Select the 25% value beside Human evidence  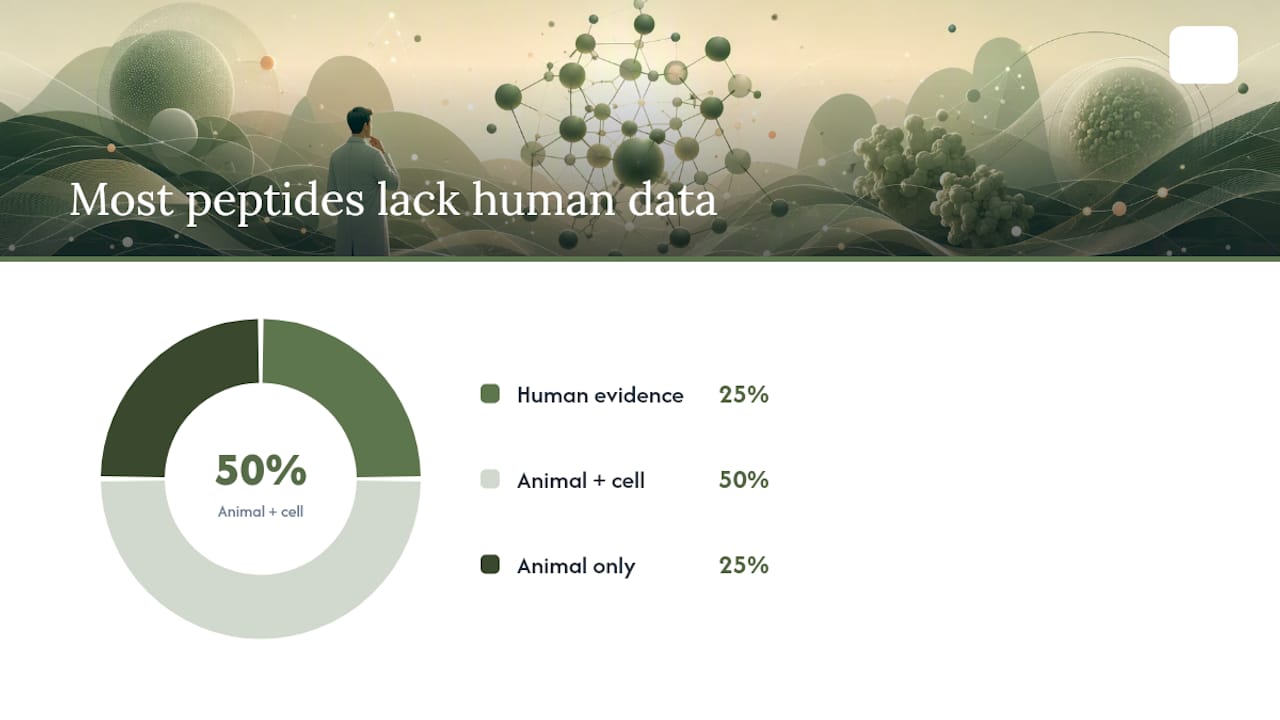744,395
